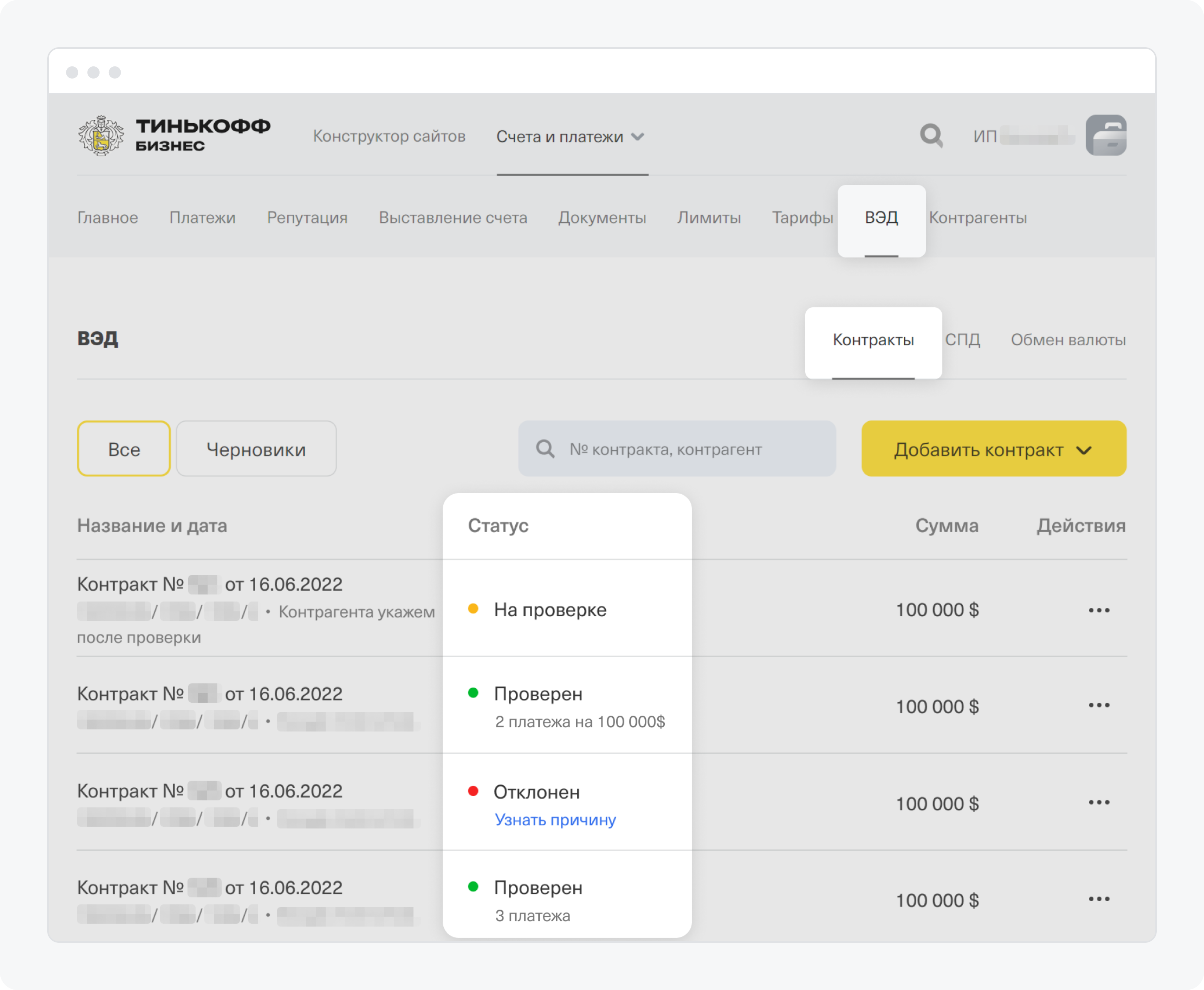Click the 3 платежа text
The width and height of the screenshot is (1204, 990).
tap(533, 916)
